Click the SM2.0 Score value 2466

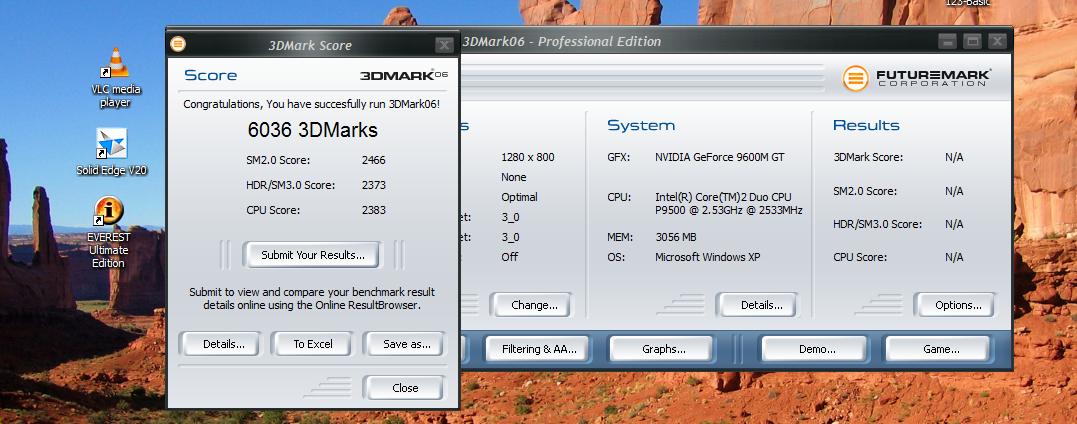click(374, 160)
